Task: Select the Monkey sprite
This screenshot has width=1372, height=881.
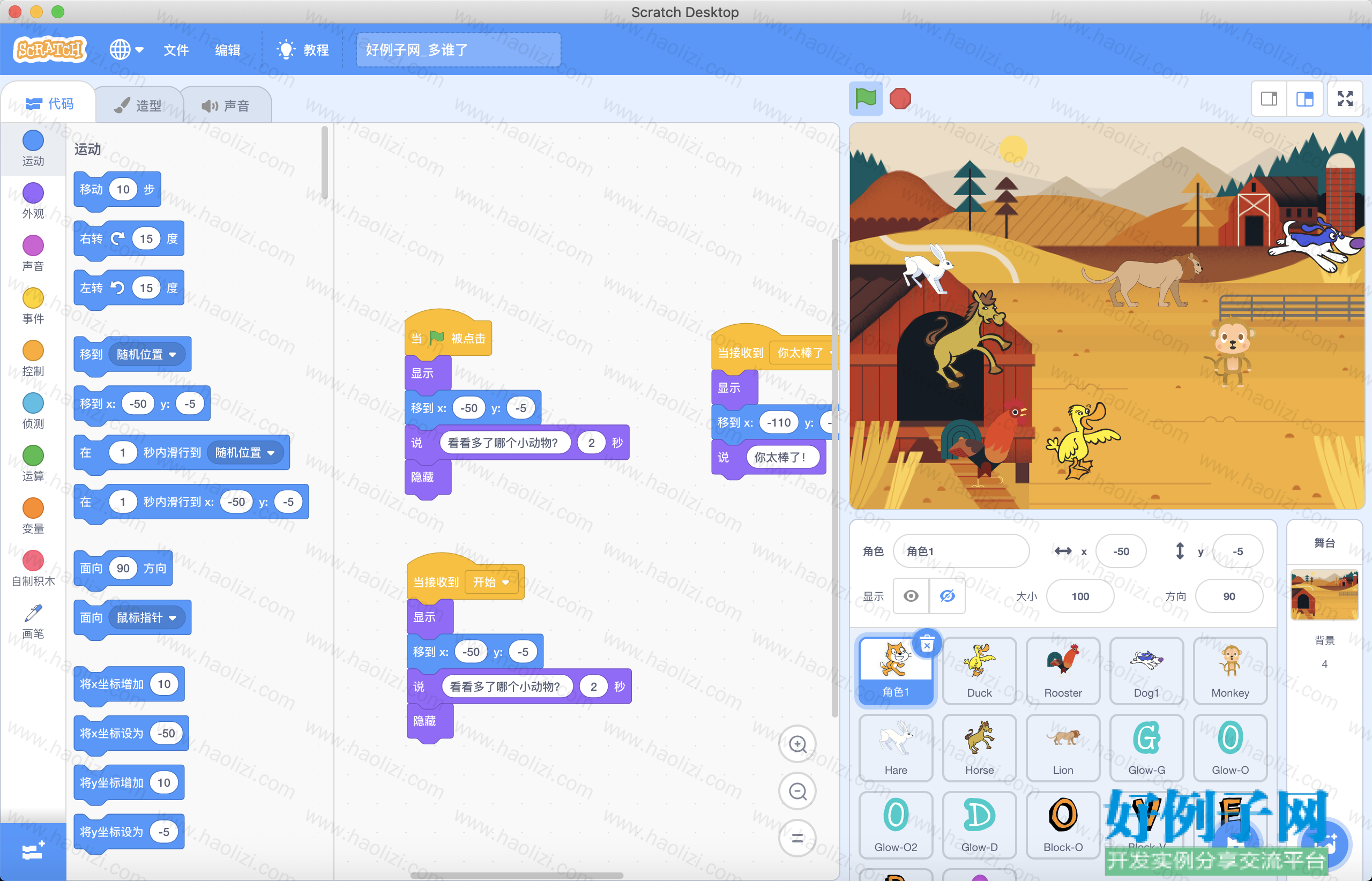Action: (x=1230, y=671)
